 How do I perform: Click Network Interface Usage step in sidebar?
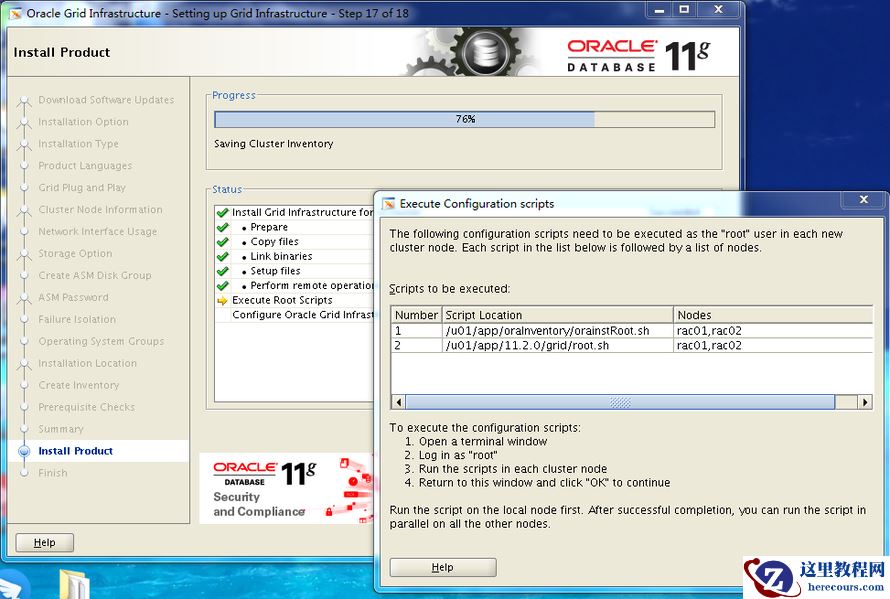tap(98, 232)
